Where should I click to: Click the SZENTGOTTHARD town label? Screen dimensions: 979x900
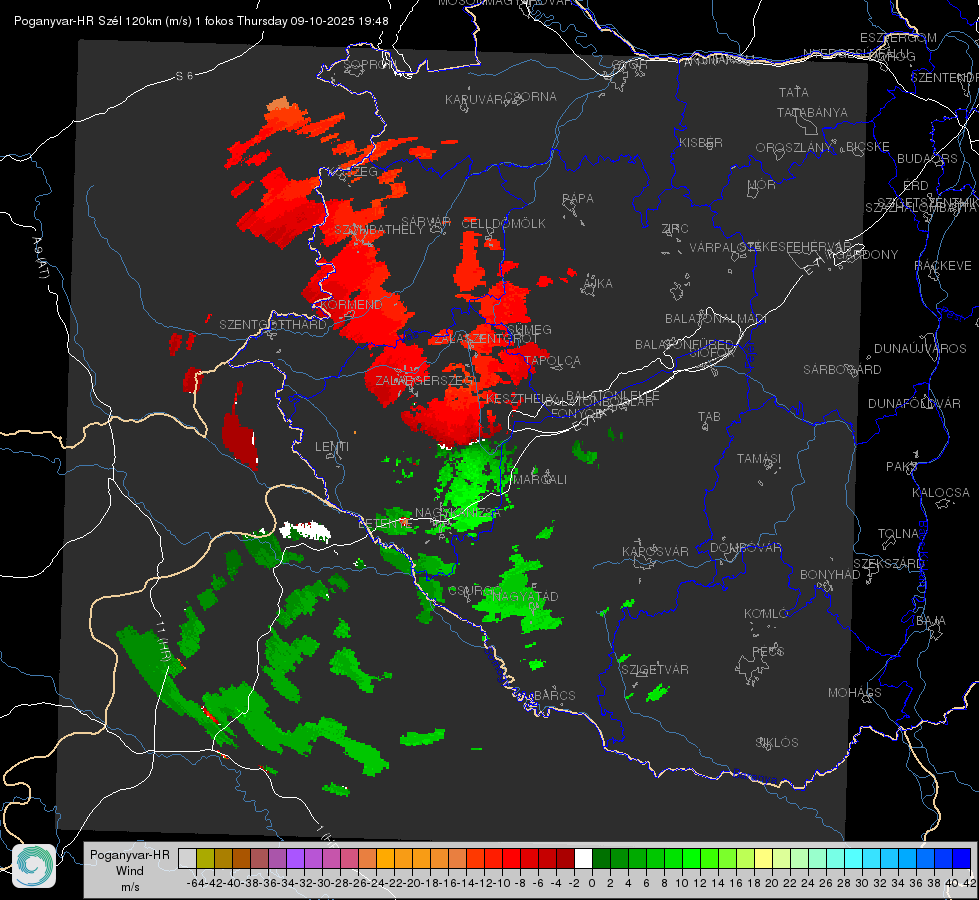pyautogui.click(x=273, y=325)
